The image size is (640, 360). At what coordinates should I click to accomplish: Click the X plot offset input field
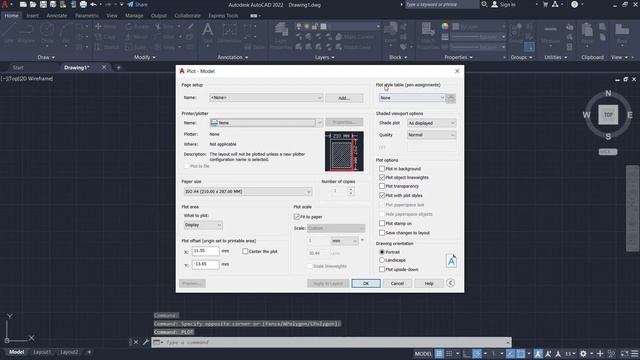tap(205, 251)
